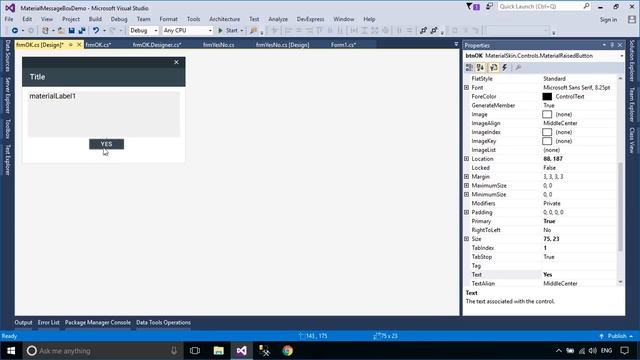Screen dimensions: 640x360
Task: Click the Quick Launch search magnifier
Action: click(x=586, y=6)
